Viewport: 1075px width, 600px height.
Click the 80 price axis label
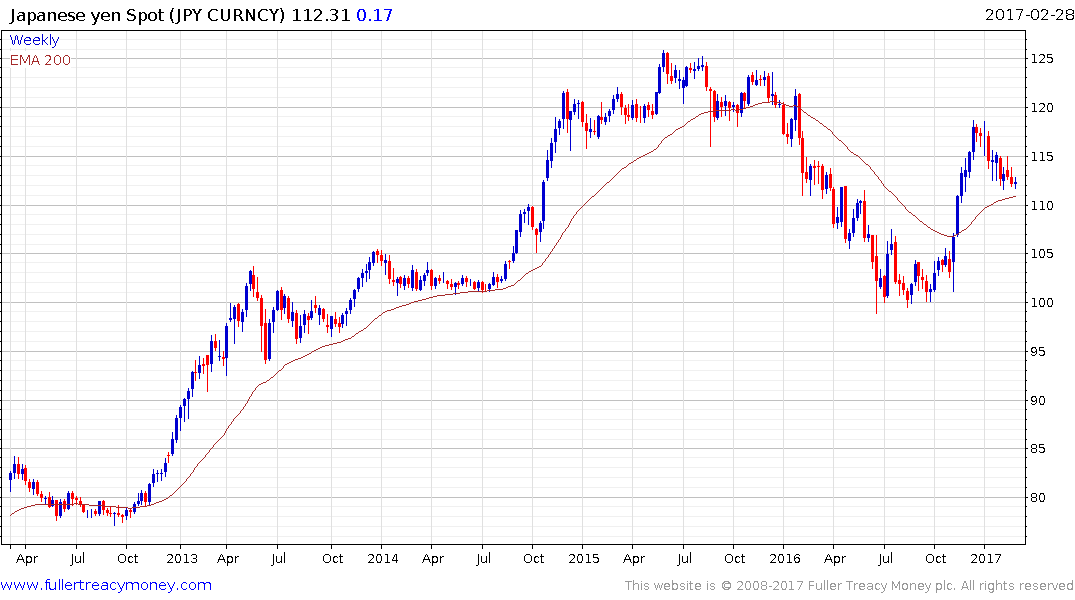[x=1039, y=498]
